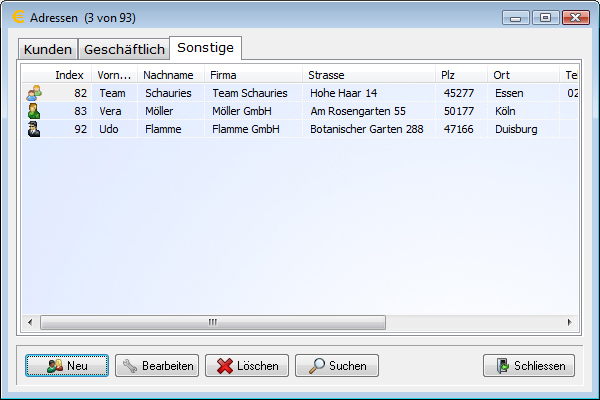The height and width of the screenshot is (400, 600).
Task: Click the horizontal scrollbar left arrow
Action: 29,323
